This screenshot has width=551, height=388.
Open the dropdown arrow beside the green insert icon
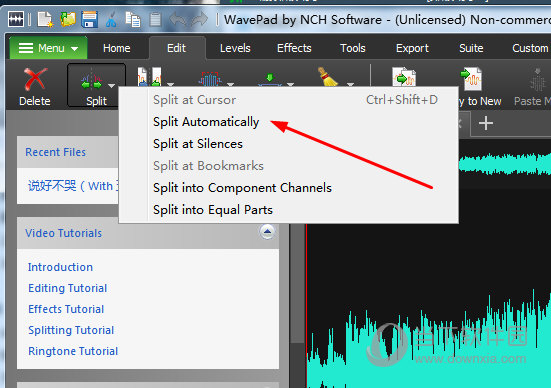290,84
